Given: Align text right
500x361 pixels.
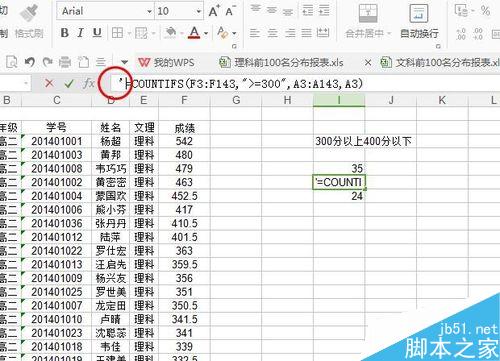Looking at the screenshot, I should (289, 33).
